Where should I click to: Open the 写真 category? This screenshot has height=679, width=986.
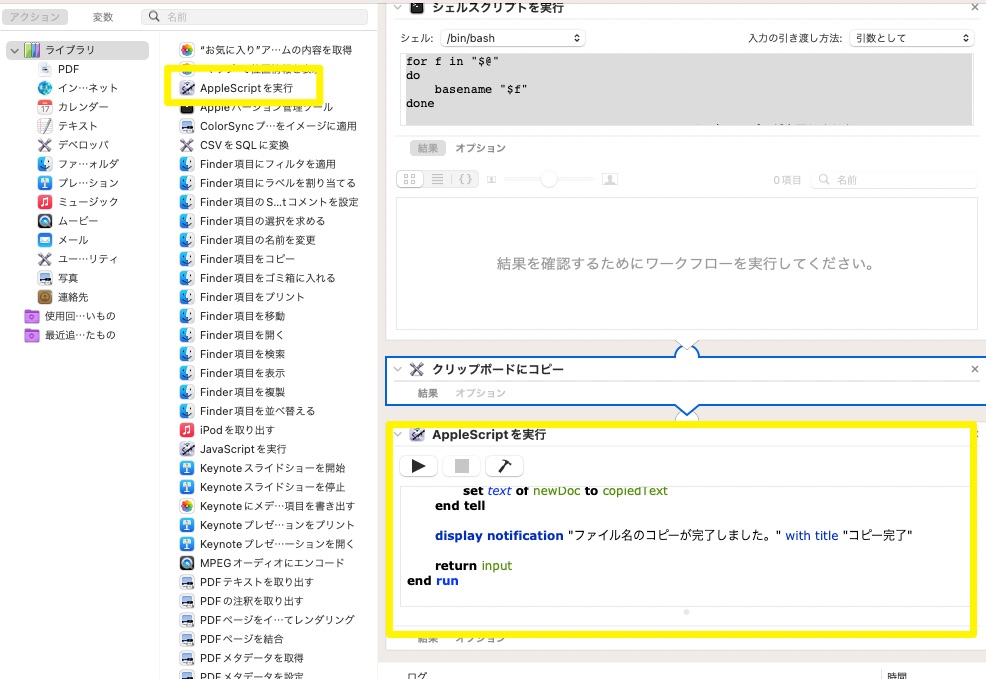[x=68, y=278]
